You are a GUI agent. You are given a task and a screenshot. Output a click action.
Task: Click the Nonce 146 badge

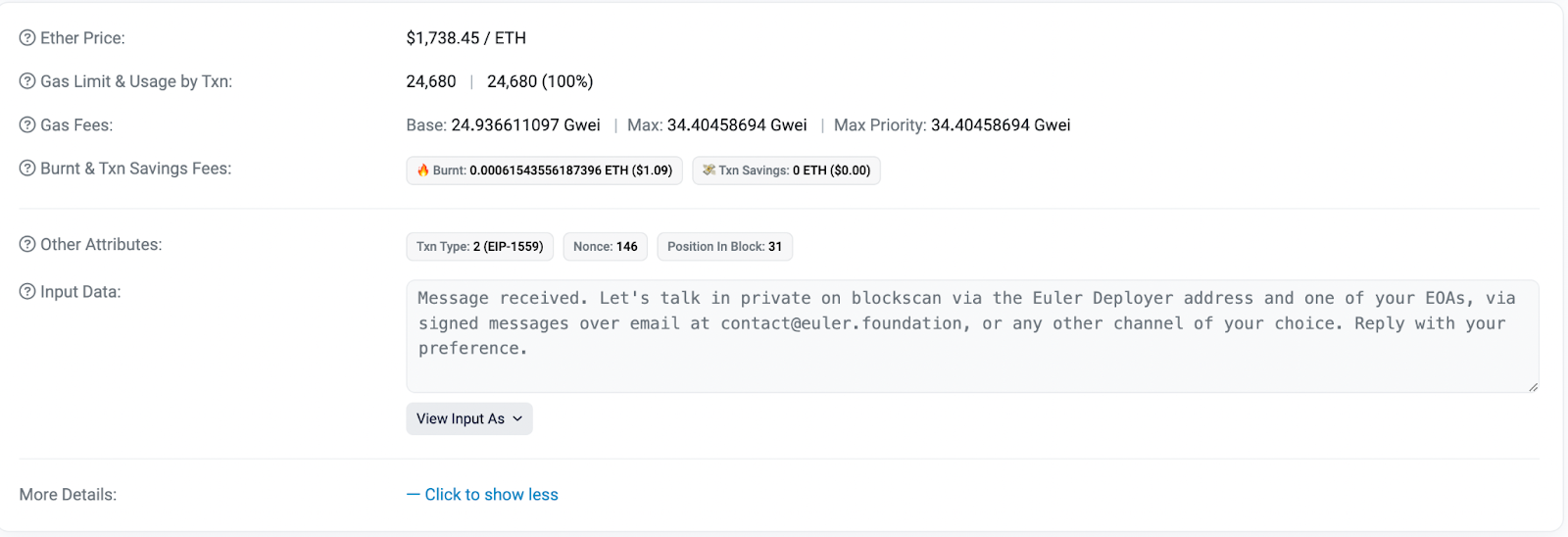click(x=605, y=247)
